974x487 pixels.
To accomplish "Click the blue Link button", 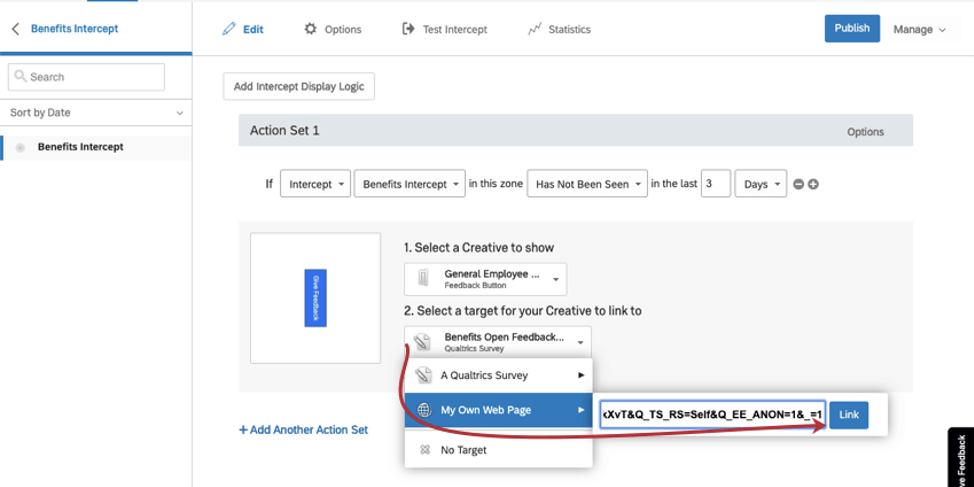I will coord(848,415).
